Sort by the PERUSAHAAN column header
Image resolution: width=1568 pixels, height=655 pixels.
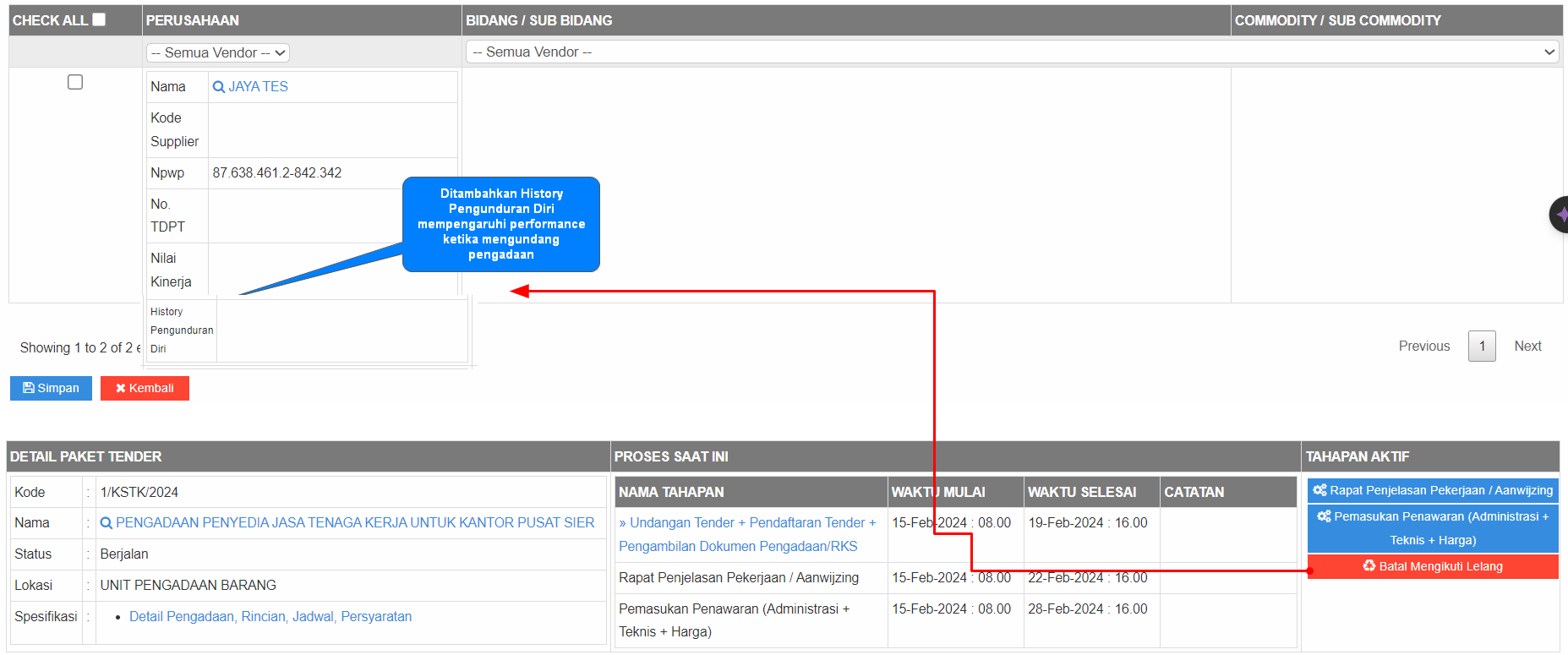[193, 20]
